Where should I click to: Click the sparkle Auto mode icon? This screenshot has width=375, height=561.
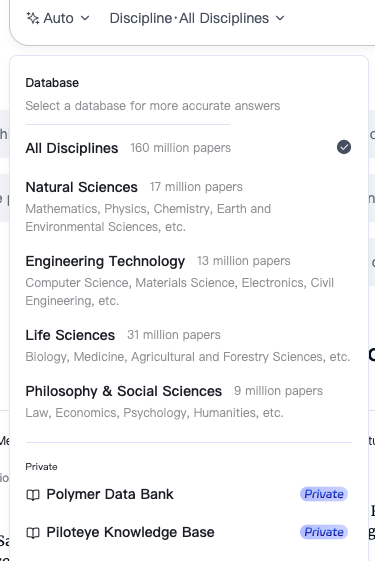[x=33, y=18]
